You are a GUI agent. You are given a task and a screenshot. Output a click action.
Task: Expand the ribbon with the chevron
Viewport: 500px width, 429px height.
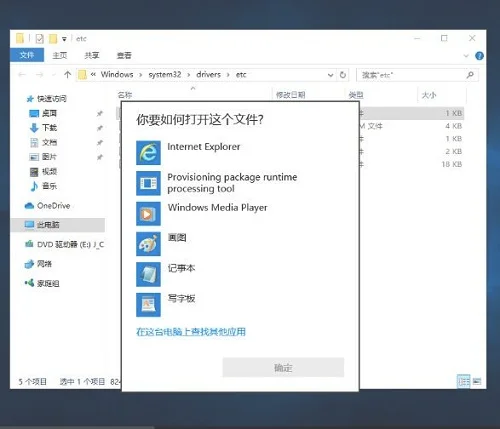click(x=466, y=56)
